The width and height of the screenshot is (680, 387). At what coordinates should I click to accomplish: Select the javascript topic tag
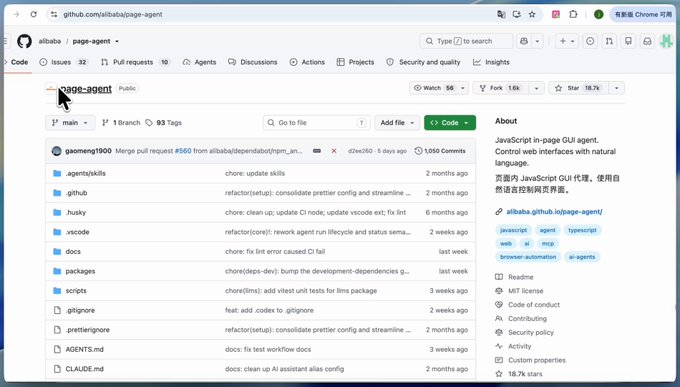(x=513, y=230)
